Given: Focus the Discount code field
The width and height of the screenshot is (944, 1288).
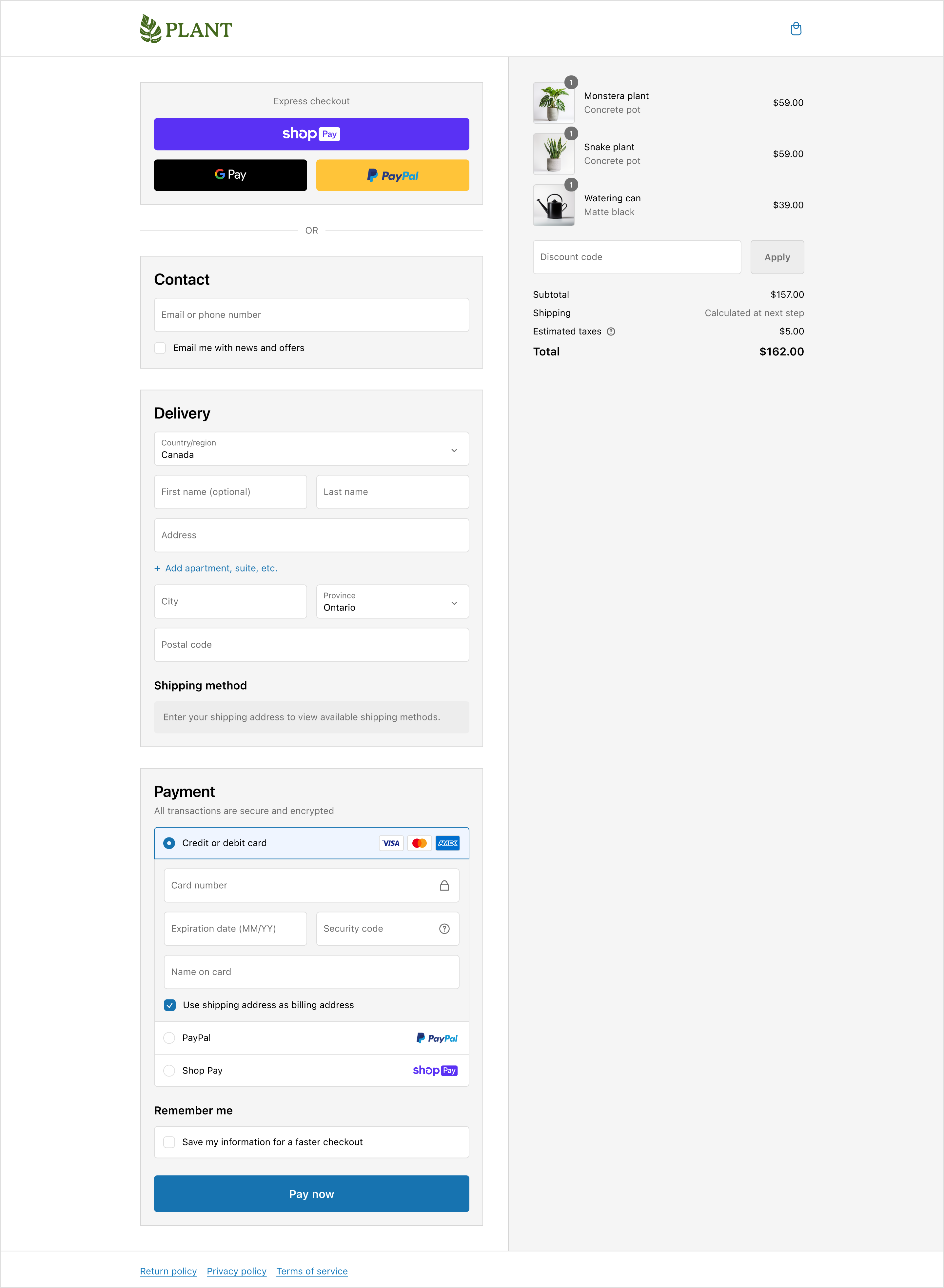Looking at the screenshot, I should tap(637, 257).
